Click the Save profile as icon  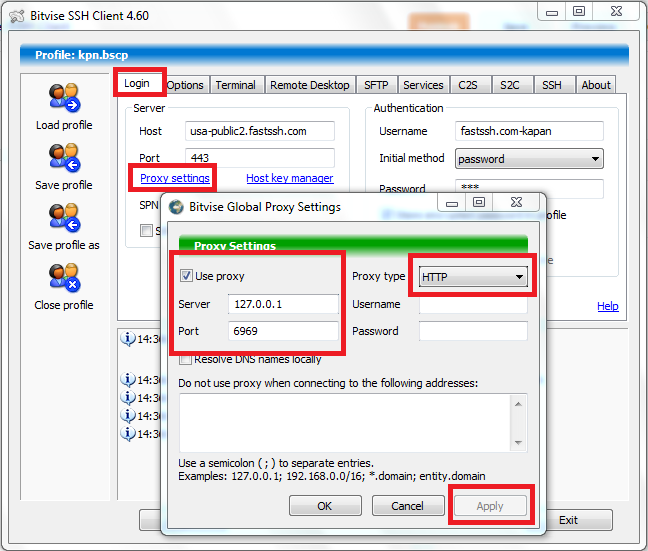click(x=64, y=217)
